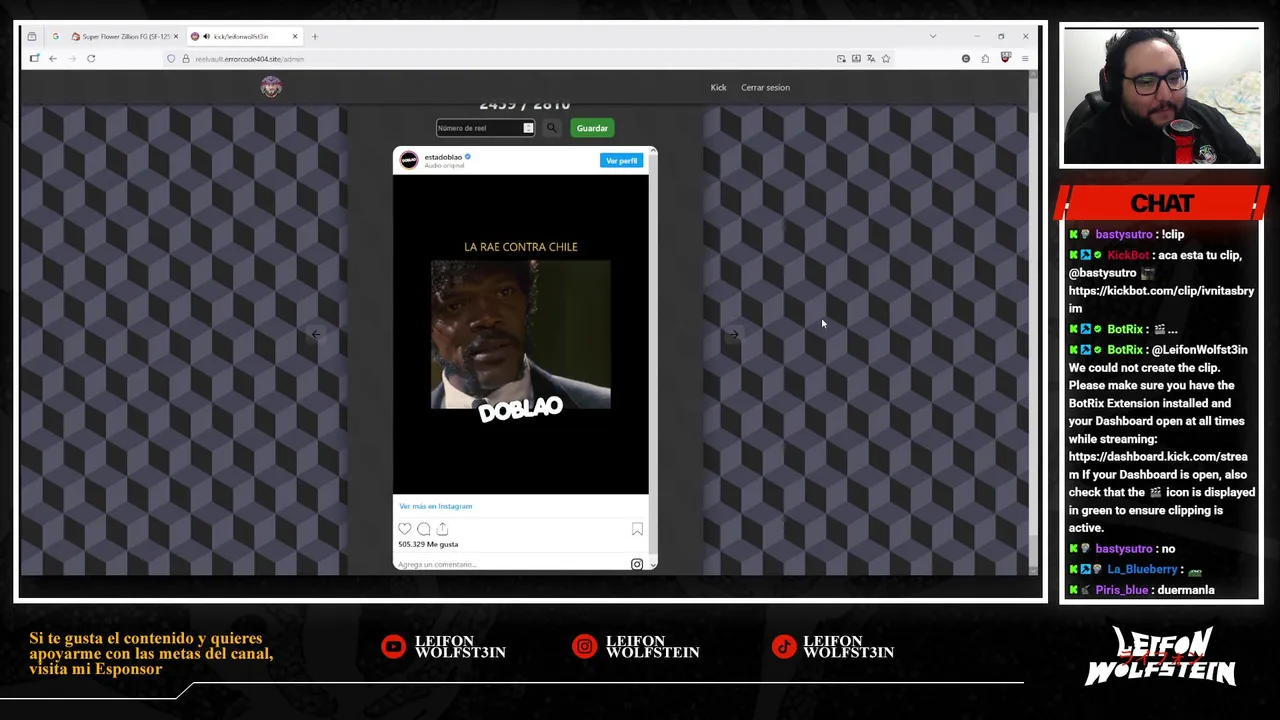Viewport: 1280px width, 720px height.
Task: Bookmark this page with the star icon
Action: (x=886, y=59)
